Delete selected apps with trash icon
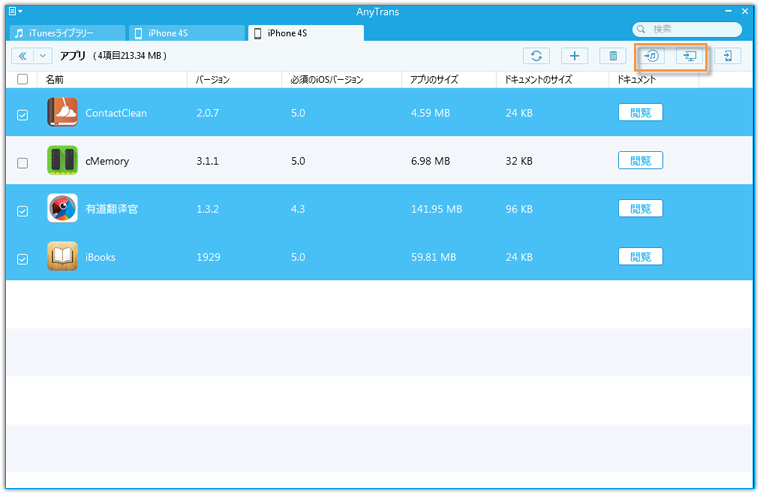760x494 pixels. pyautogui.click(x=613, y=56)
